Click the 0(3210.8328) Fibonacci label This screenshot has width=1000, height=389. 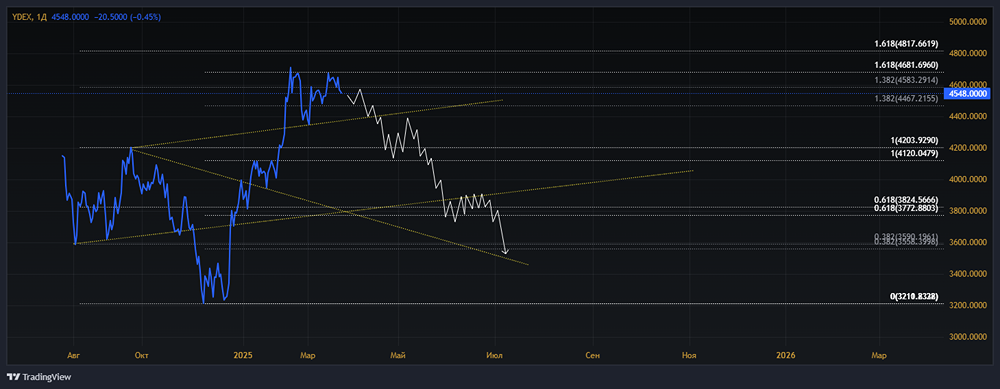point(914,297)
